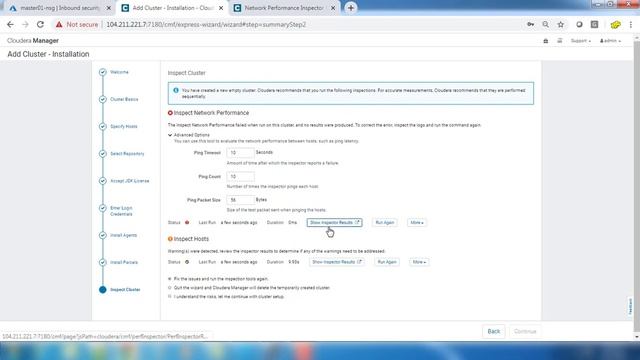Click the Cluster Basics step checkmark circle

tap(102, 99)
